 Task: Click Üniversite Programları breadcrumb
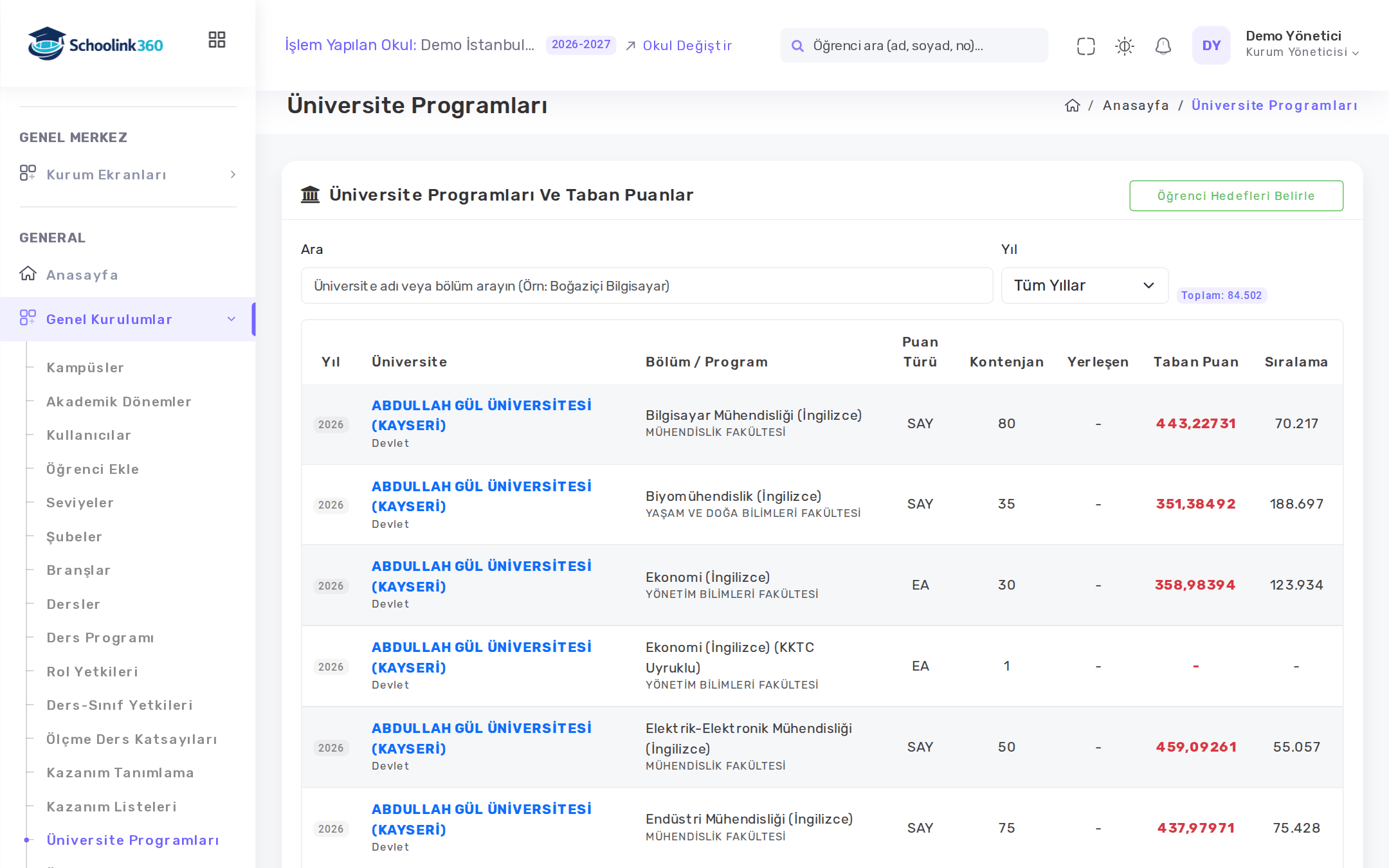pyautogui.click(x=1274, y=105)
